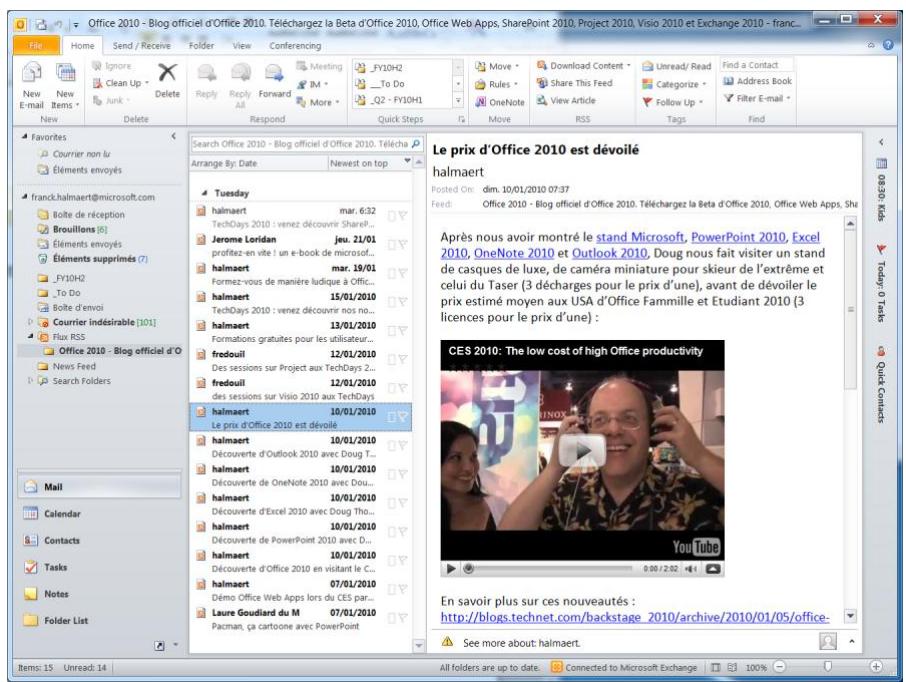The width and height of the screenshot is (906, 682).
Task: Click the Meeting reply icon
Action: point(301,66)
